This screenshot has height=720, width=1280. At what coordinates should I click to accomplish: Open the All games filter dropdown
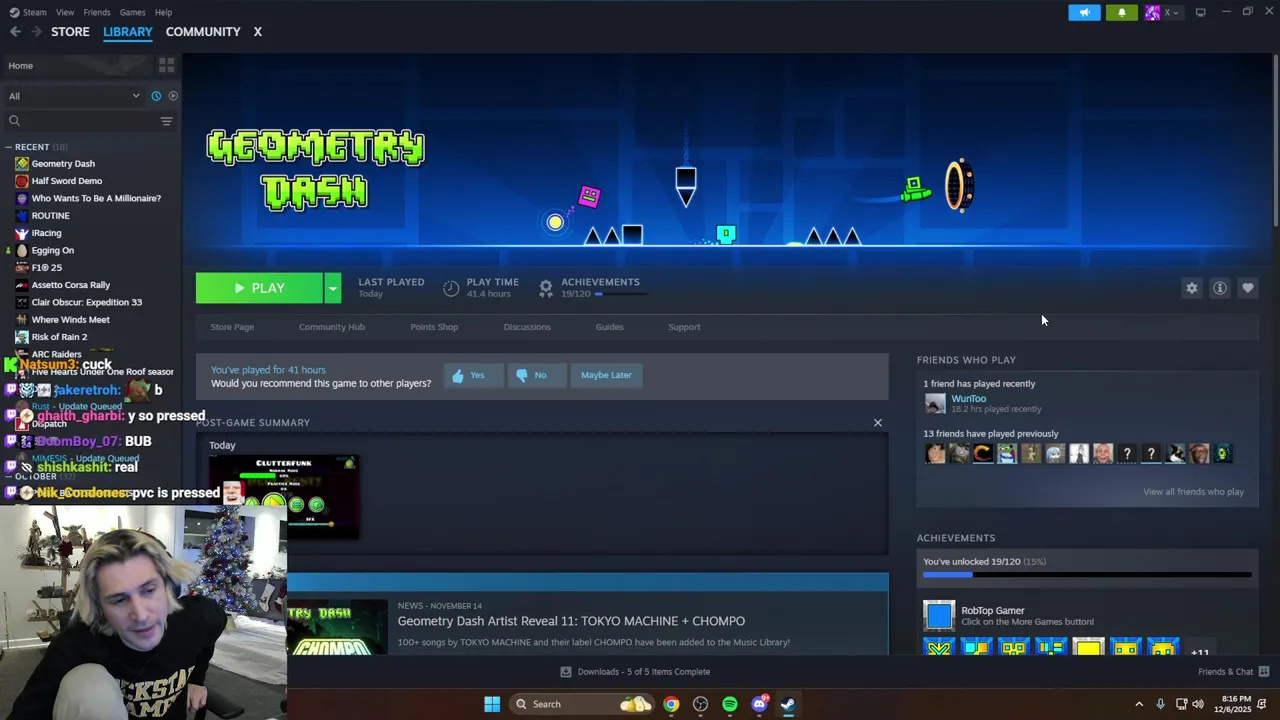pos(74,96)
